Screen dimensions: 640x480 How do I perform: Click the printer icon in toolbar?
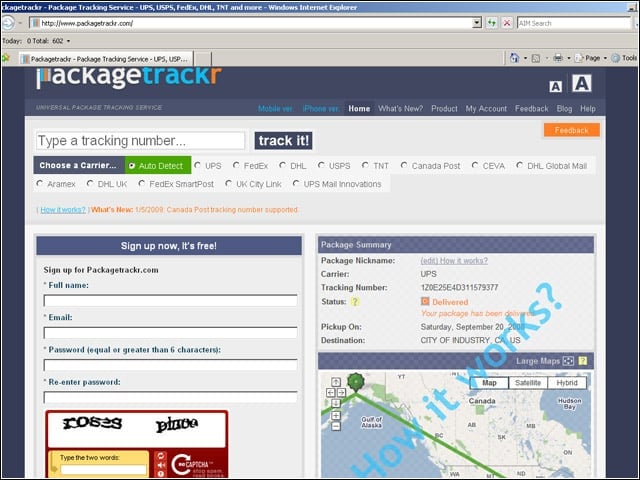click(558, 58)
